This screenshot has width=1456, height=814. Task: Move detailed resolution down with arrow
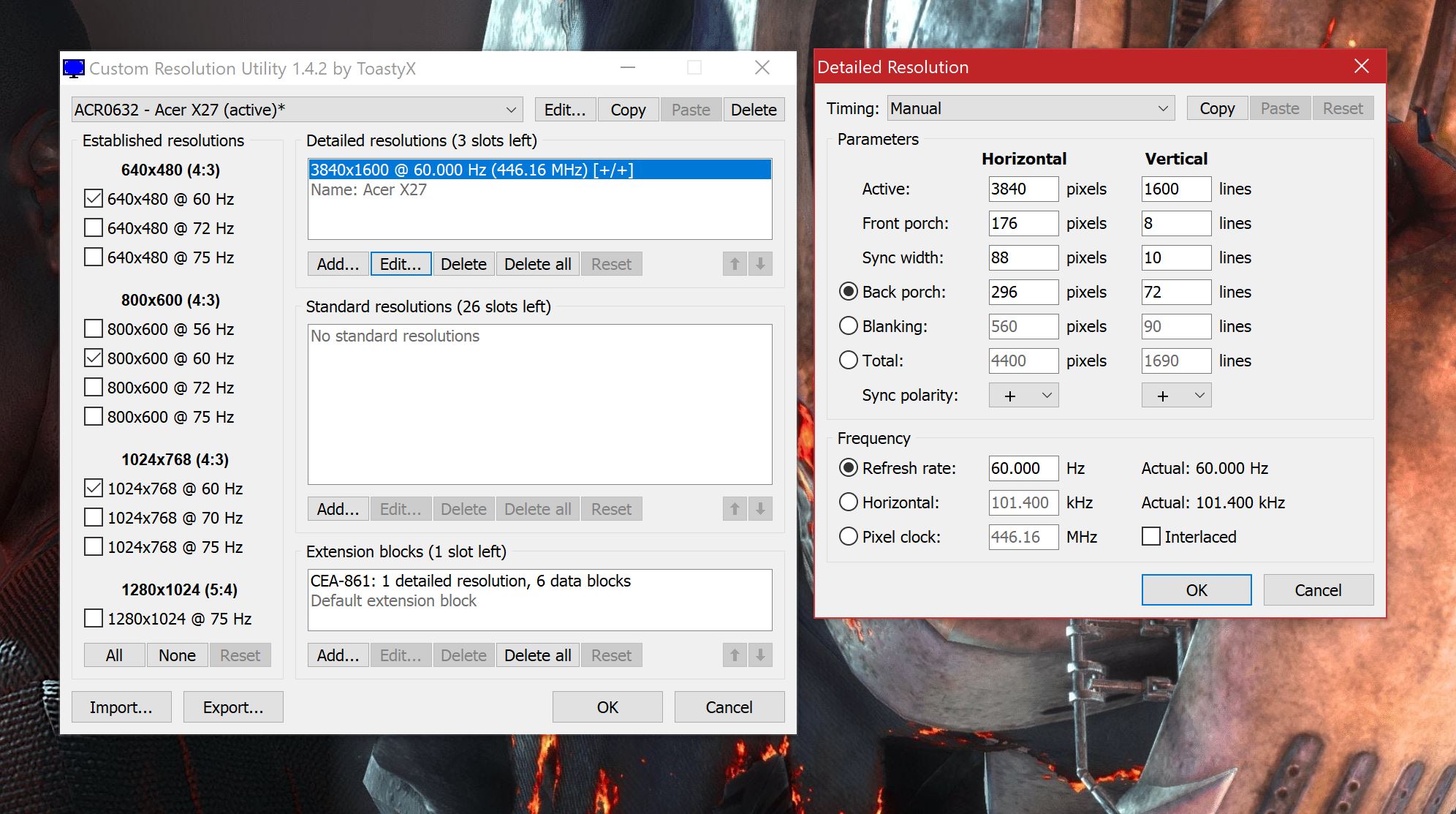[760, 264]
